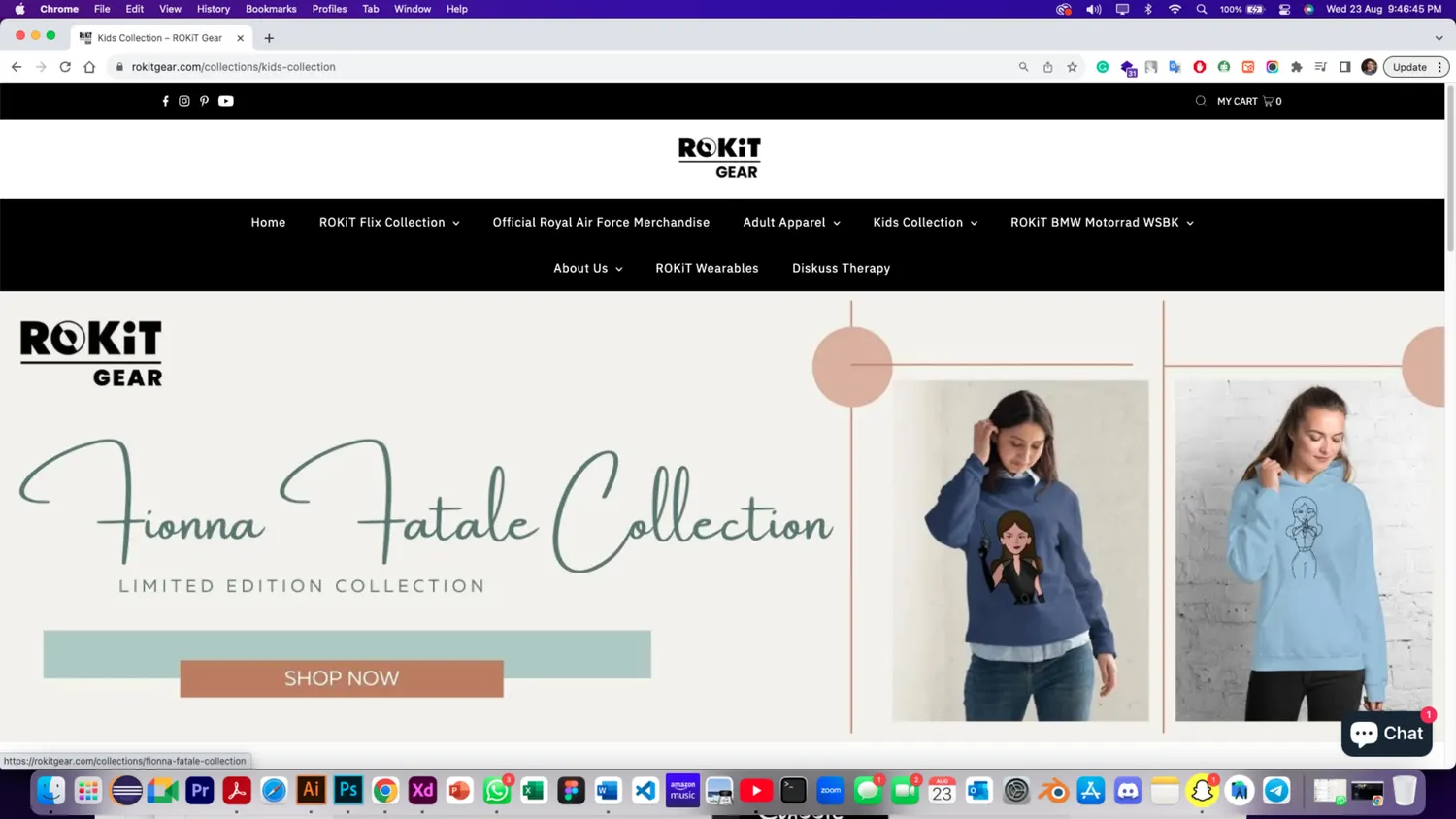Open the YouTube icon in the top bar
Image resolution: width=1456 pixels, height=819 pixels.
226,101
